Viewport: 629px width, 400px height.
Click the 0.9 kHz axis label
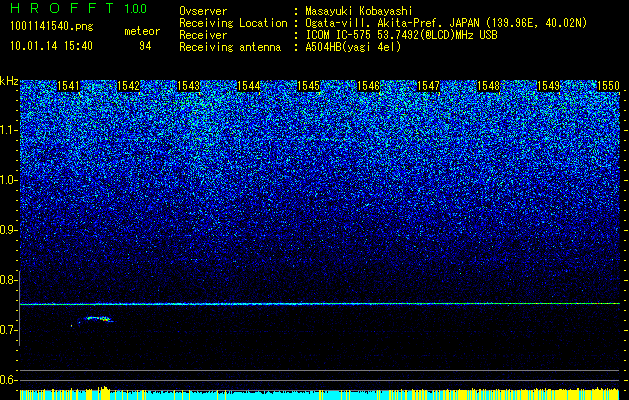point(8,230)
